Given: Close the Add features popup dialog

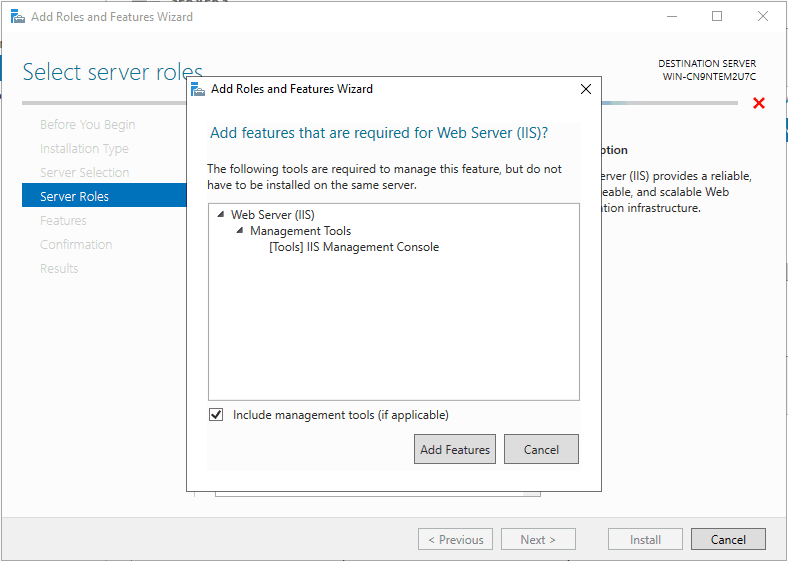Looking at the screenshot, I should point(586,89).
